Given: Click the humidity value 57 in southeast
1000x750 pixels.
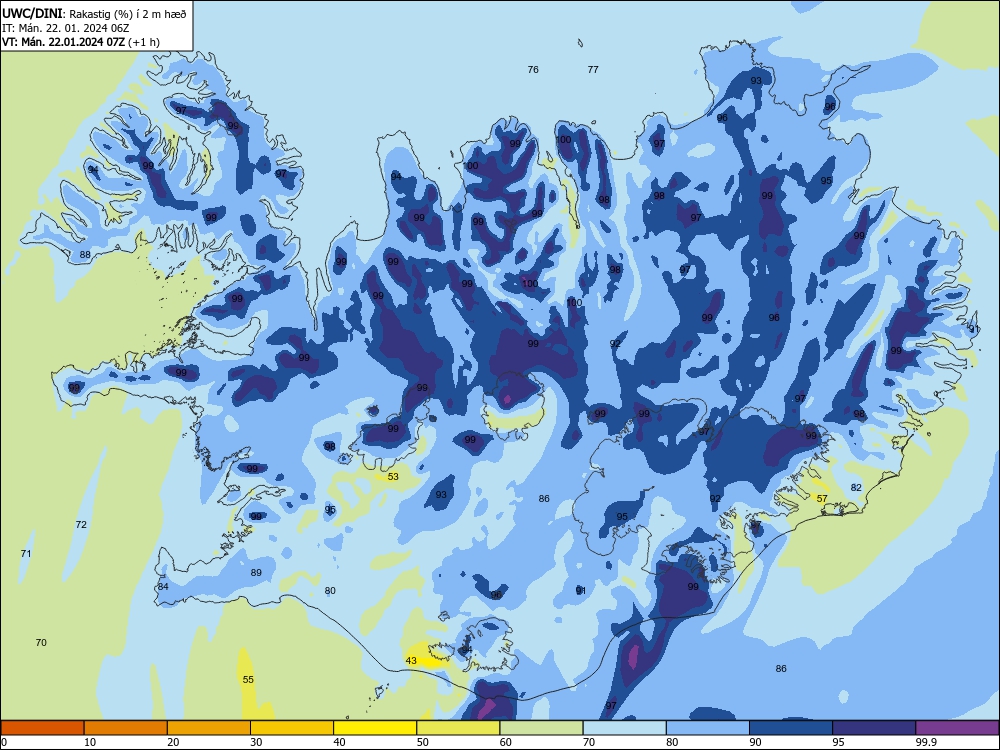Looking at the screenshot, I should coord(822,499).
